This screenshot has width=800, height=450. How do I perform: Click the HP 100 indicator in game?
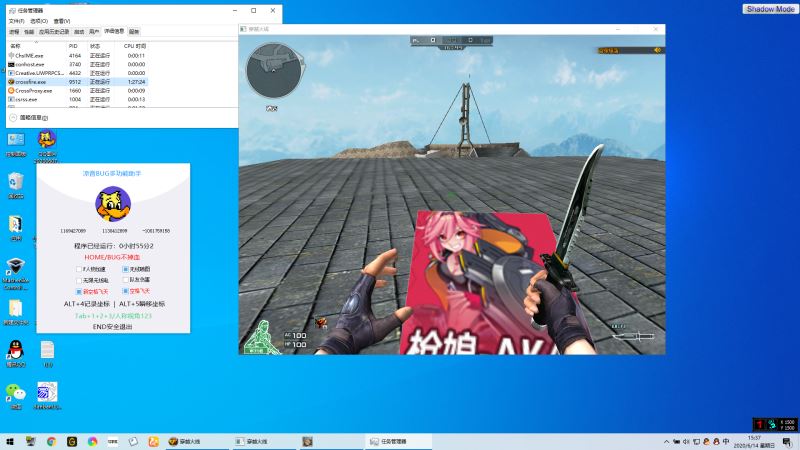tap(295, 345)
